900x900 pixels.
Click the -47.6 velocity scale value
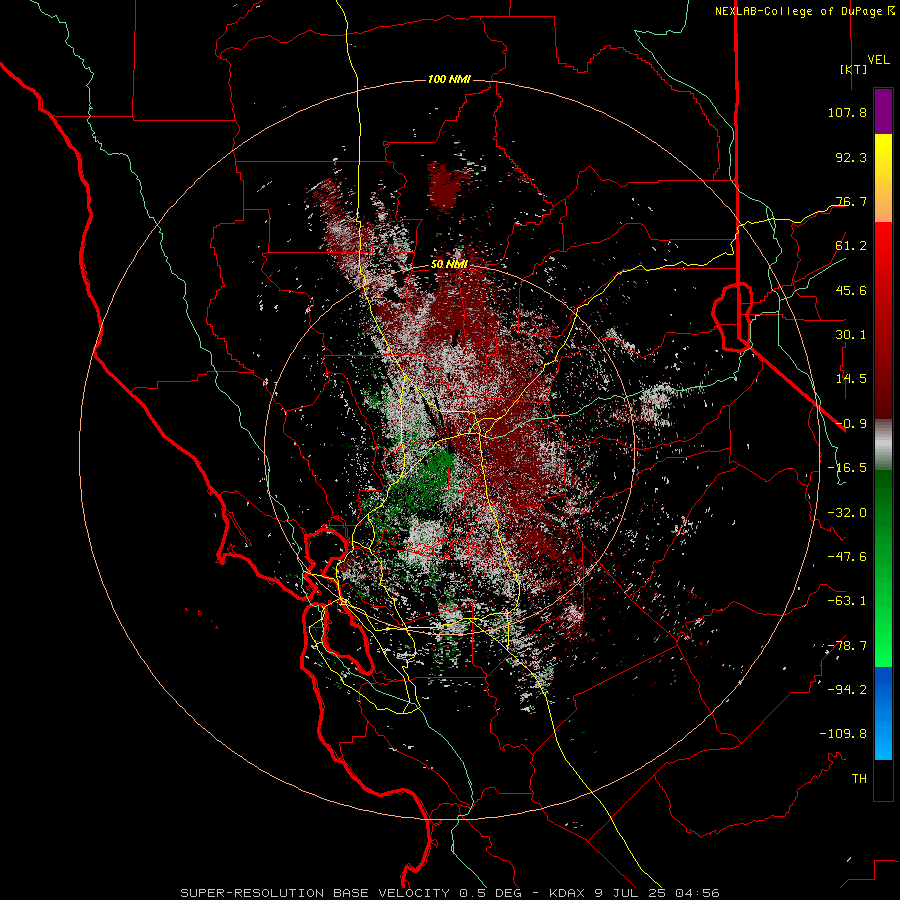point(847,557)
